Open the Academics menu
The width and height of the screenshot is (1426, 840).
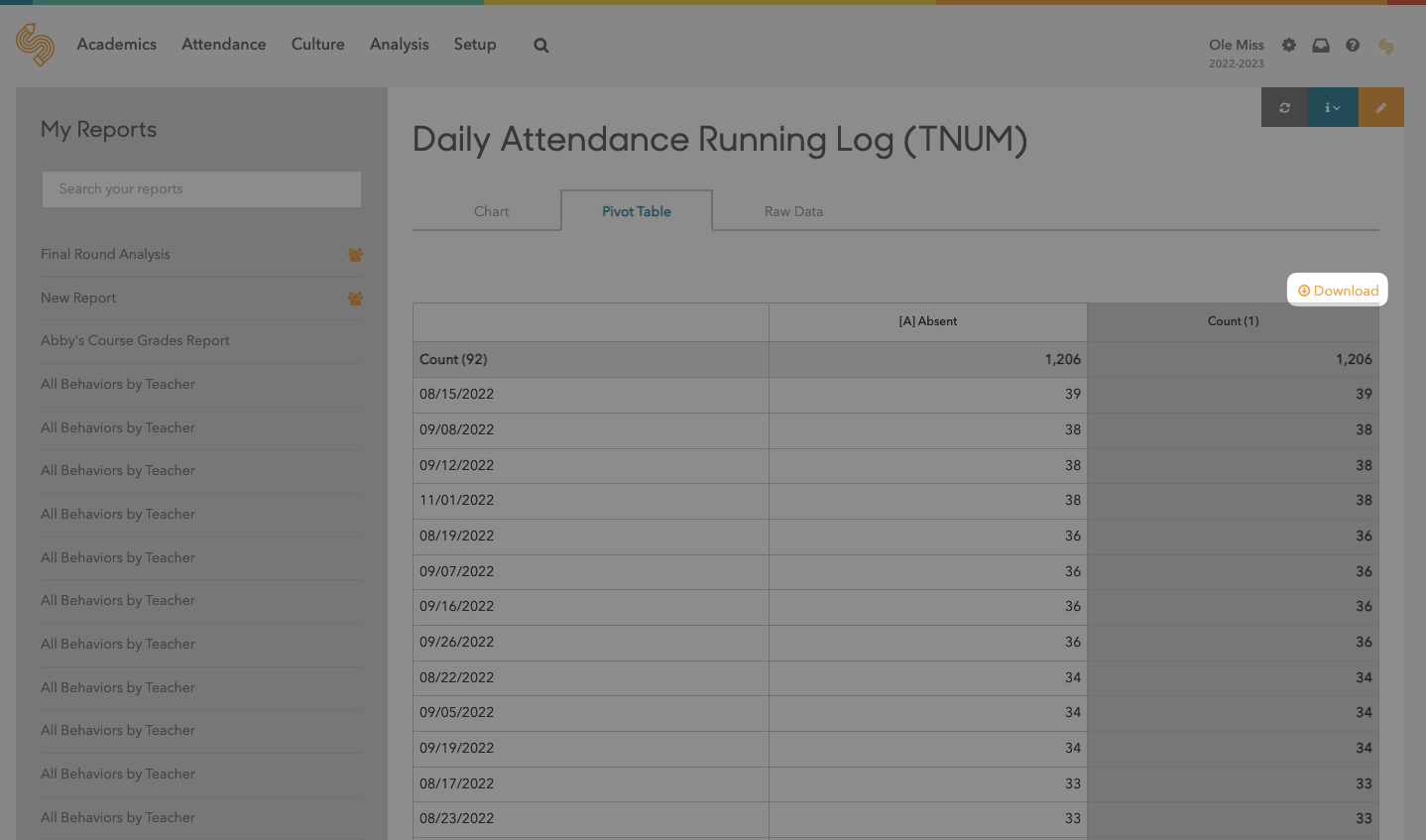(x=116, y=45)
